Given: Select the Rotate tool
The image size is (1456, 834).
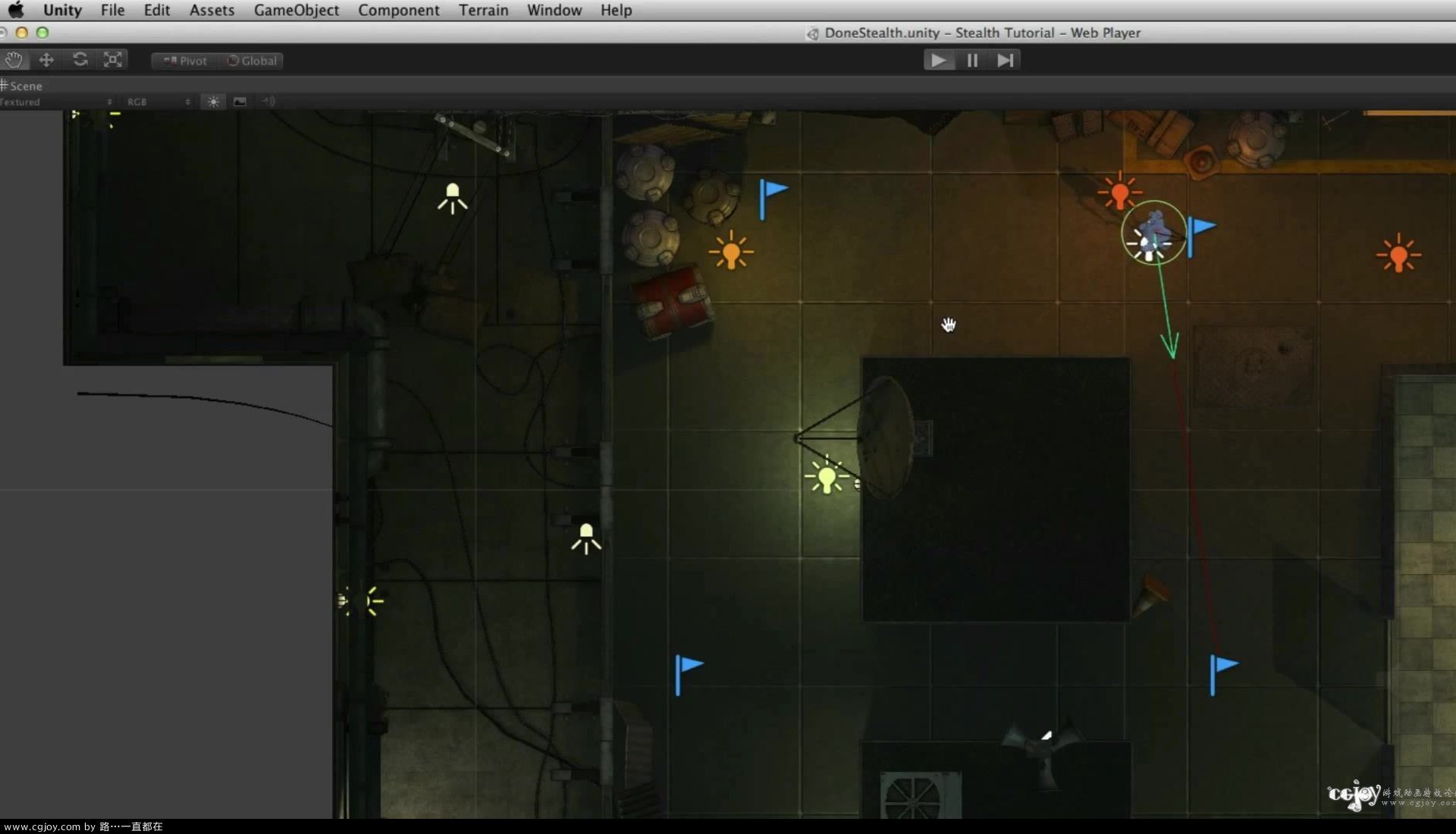Looking at the screenshot, I should [x=80, y=60].
